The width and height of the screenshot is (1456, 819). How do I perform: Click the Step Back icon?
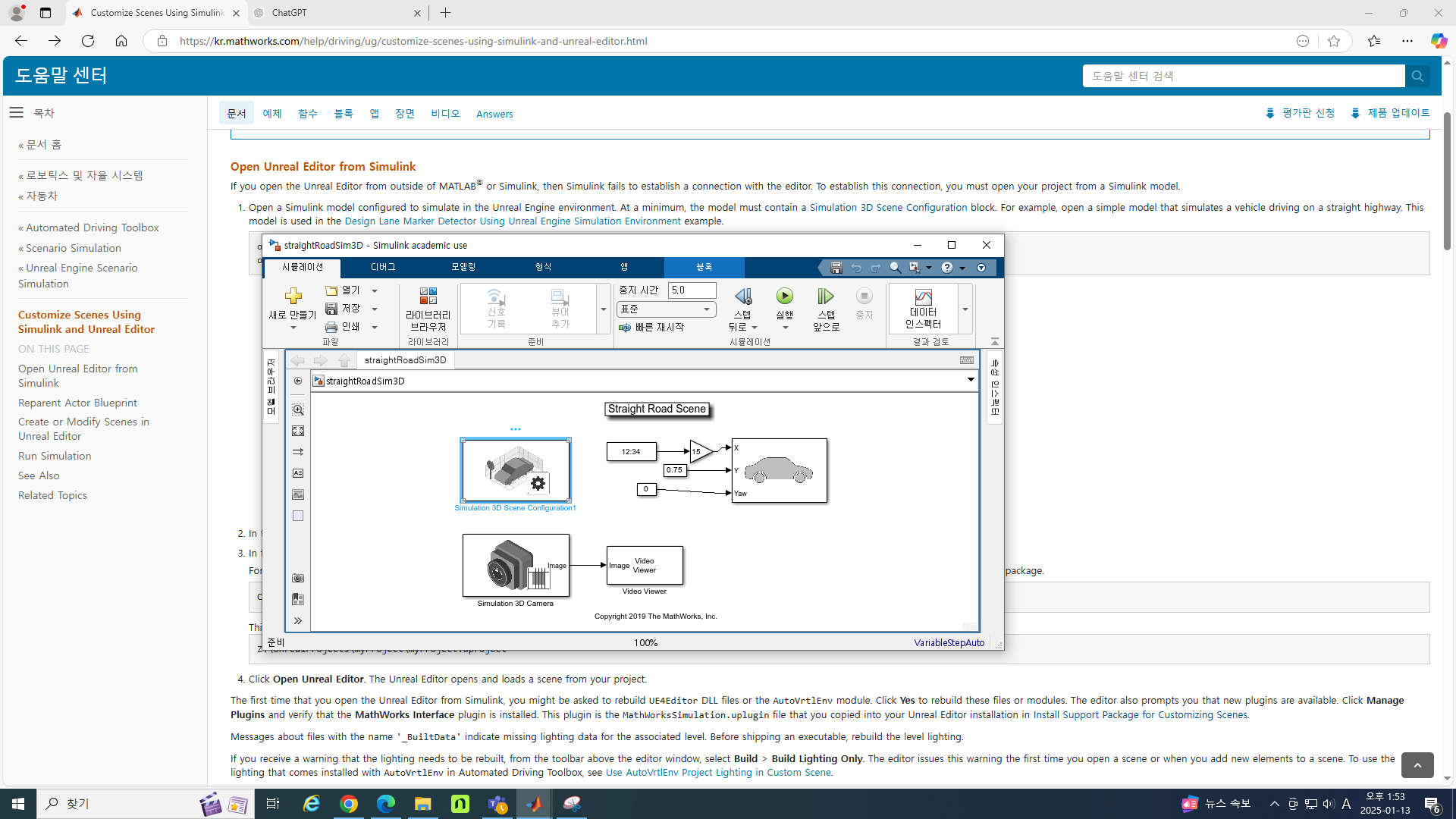[742, 297]
